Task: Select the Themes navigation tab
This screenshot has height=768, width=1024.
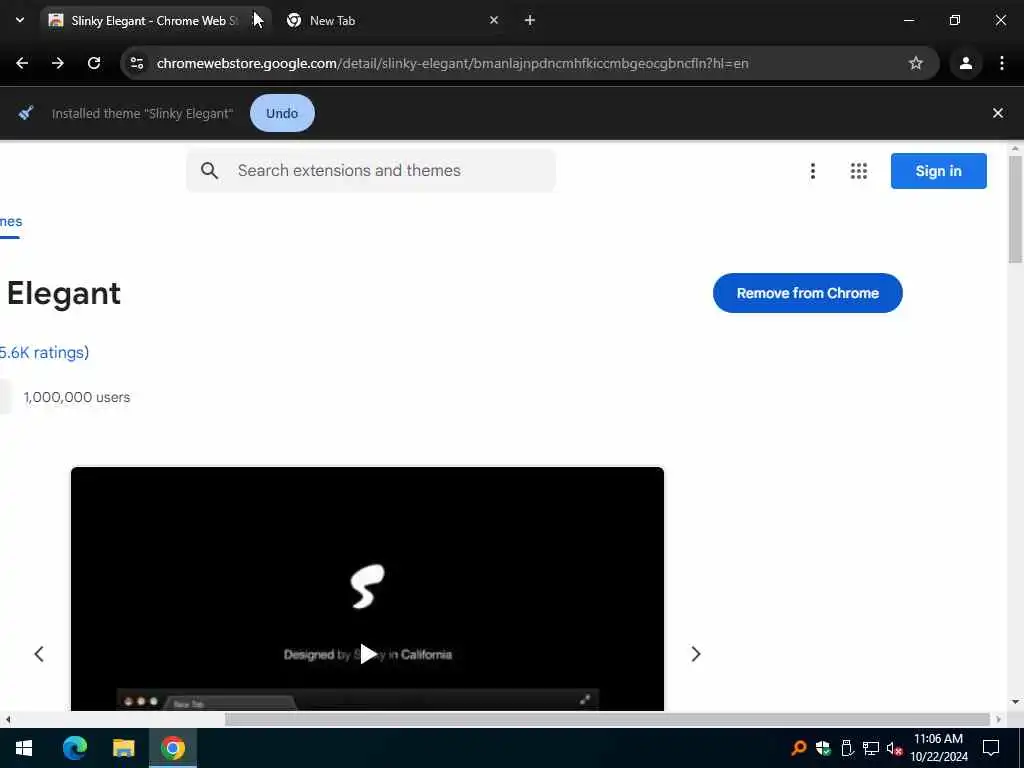Action: pos(11,221)
